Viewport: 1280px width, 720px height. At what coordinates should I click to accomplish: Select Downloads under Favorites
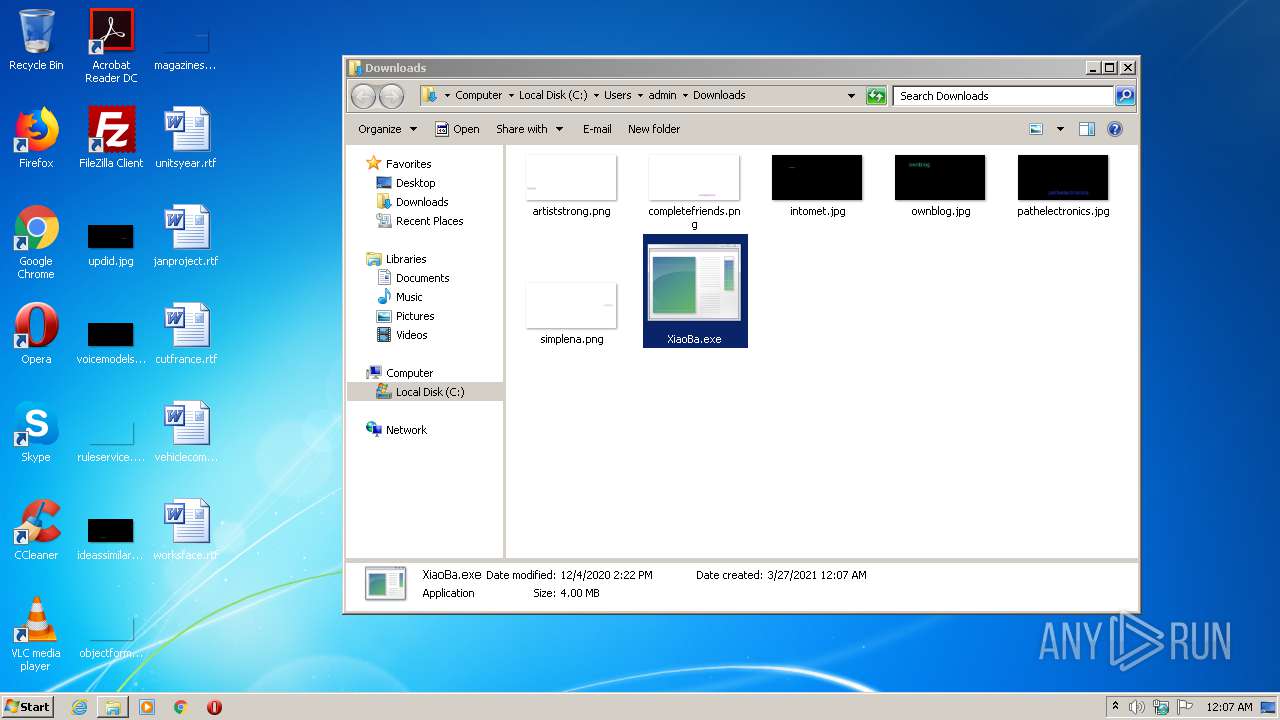(412, 202)
